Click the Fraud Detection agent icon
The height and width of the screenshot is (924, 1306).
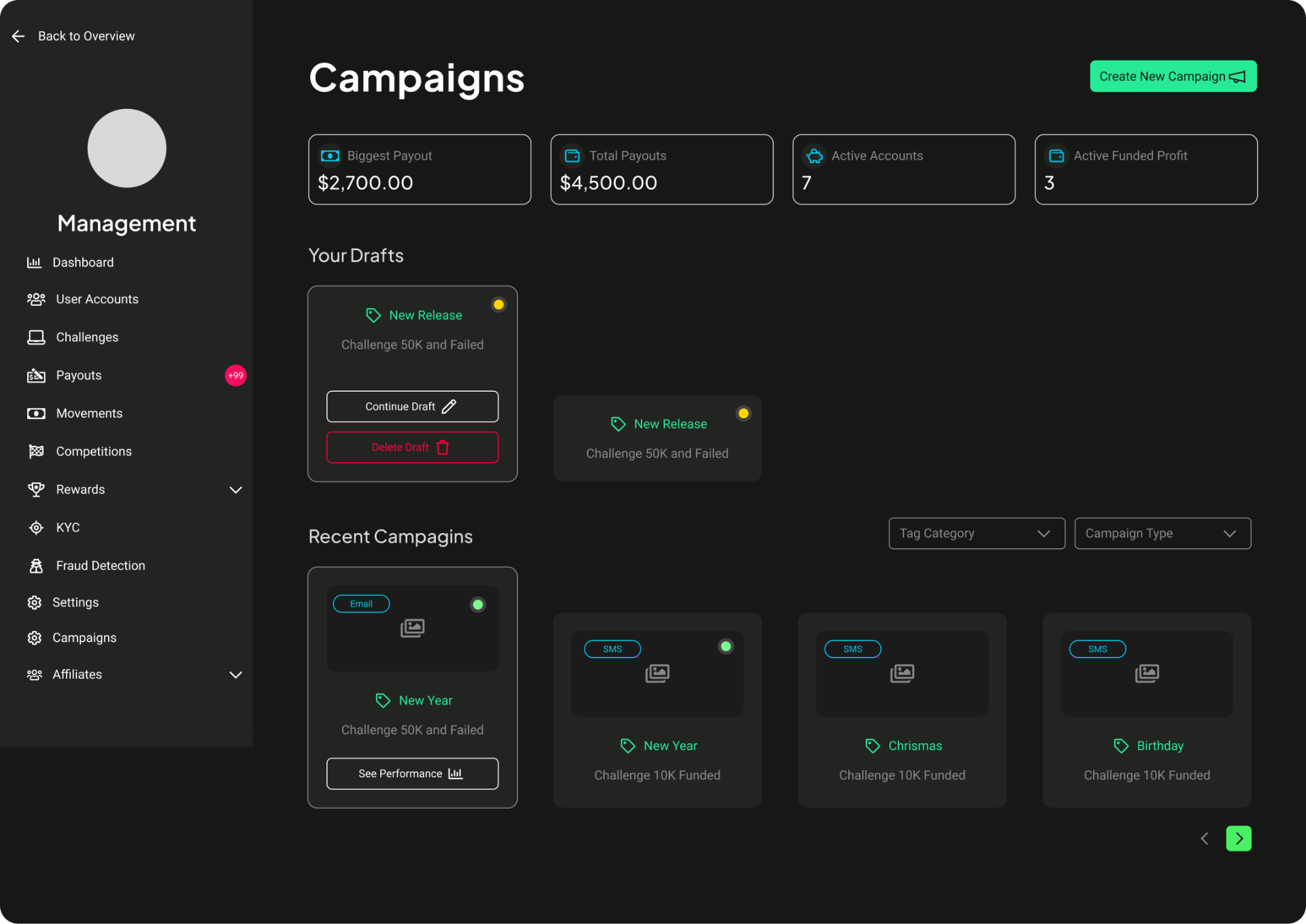pyautogui.click(x=36, y=566)
